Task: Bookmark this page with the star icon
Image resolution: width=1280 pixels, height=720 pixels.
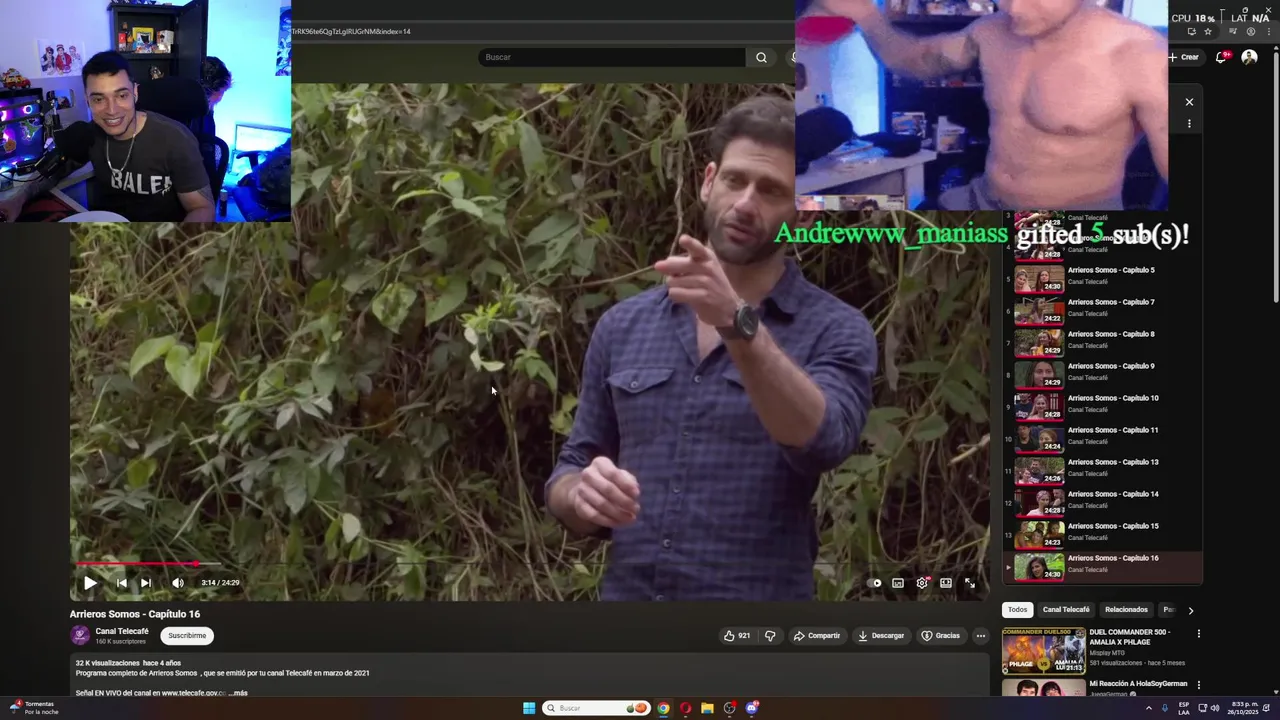Action: 1207,32
